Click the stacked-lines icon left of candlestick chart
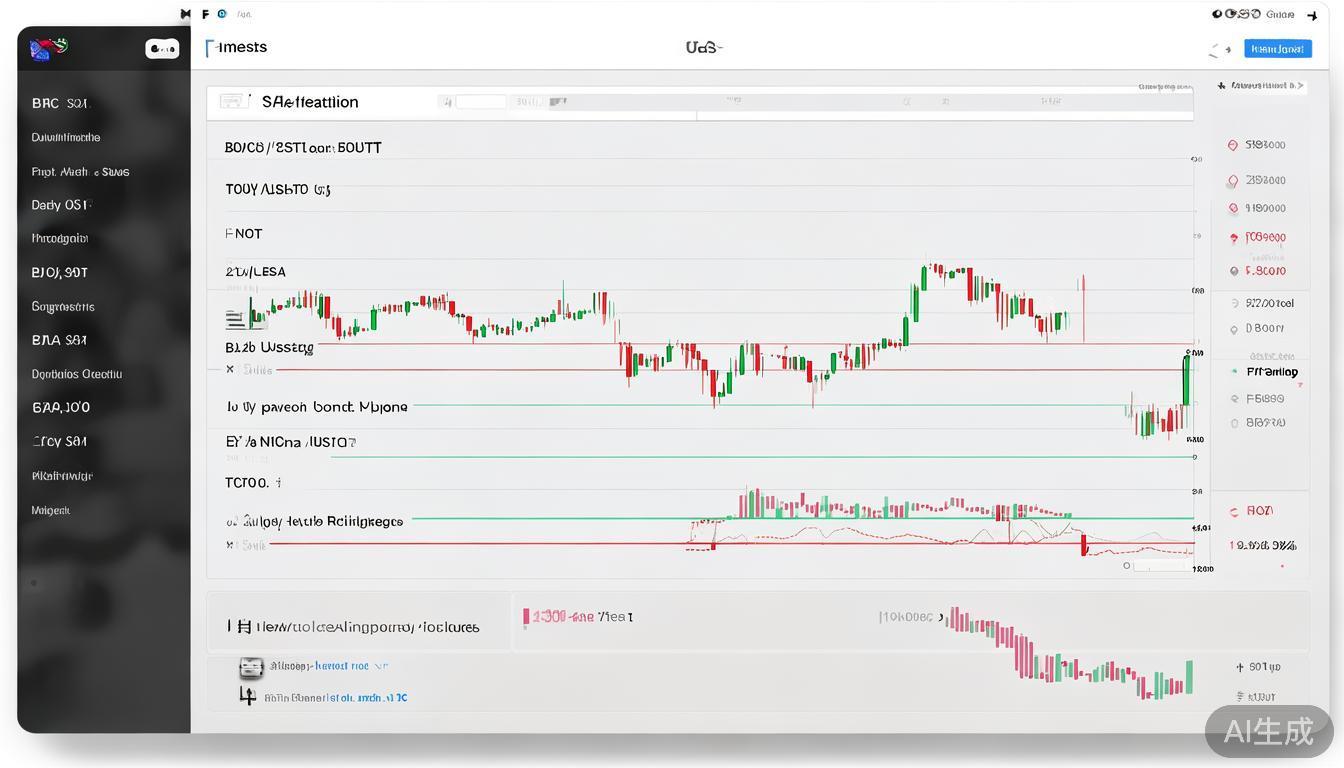Viewport: 1344px width, 768px height. click(235, 320)
